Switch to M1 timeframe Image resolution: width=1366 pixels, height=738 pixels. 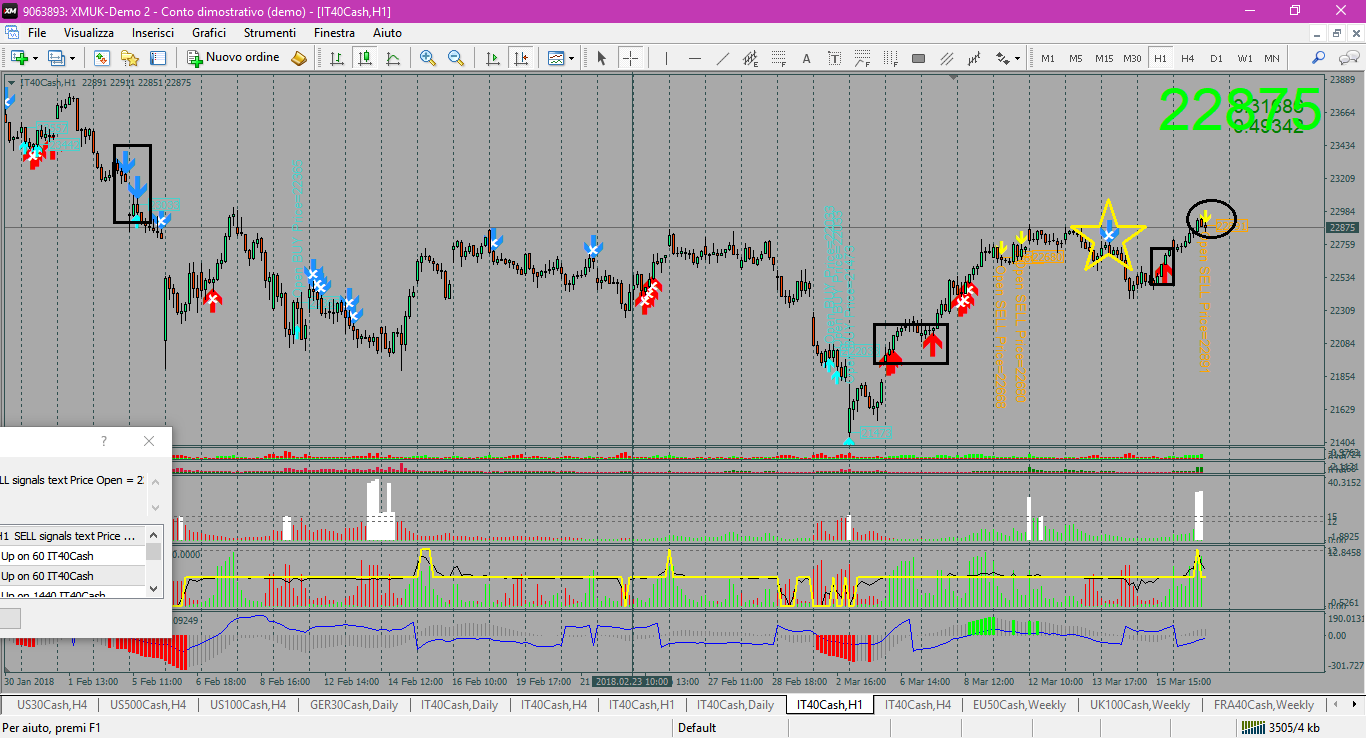tap(1048, 58)
